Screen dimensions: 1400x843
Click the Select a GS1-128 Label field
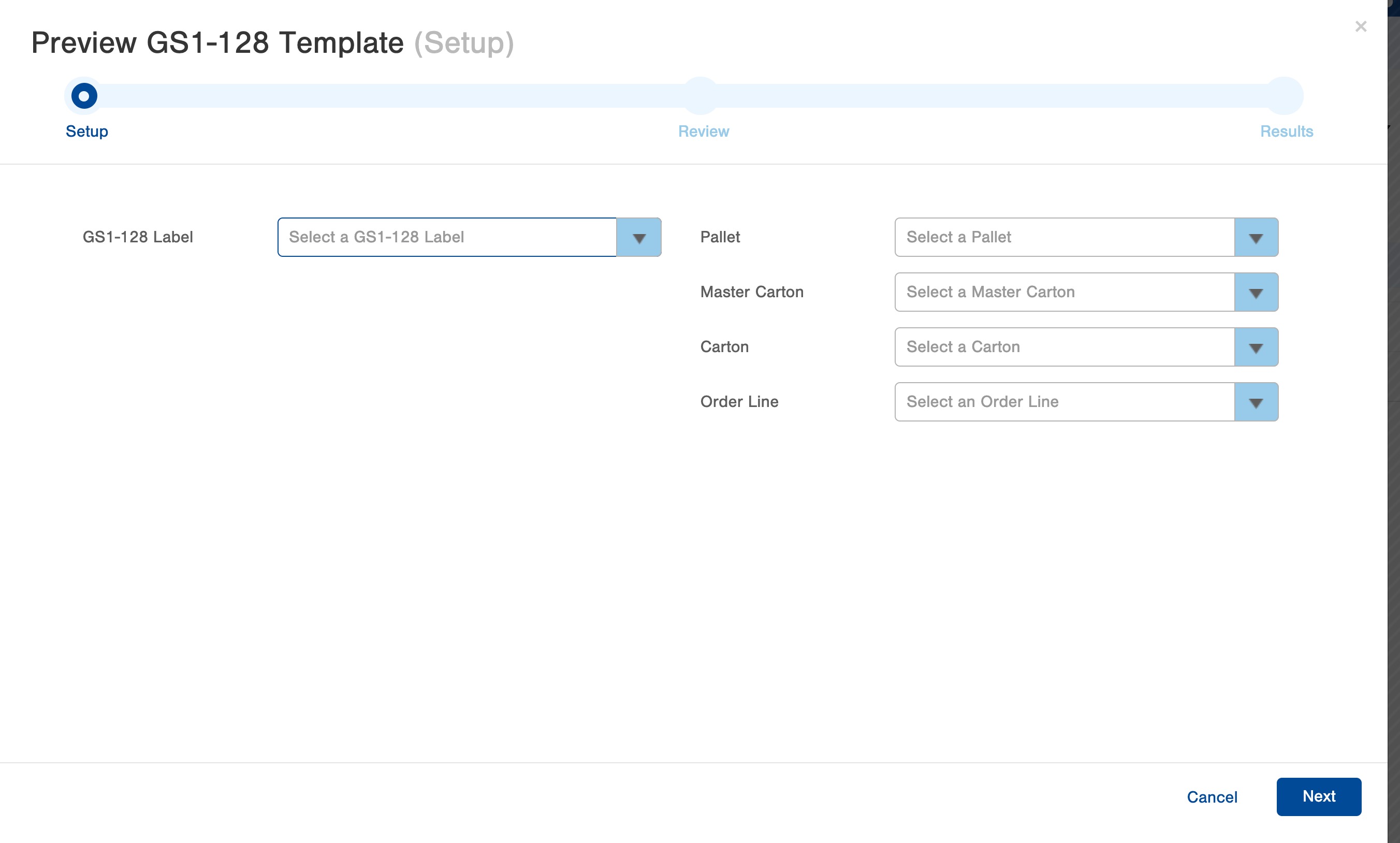click(447, 238)
